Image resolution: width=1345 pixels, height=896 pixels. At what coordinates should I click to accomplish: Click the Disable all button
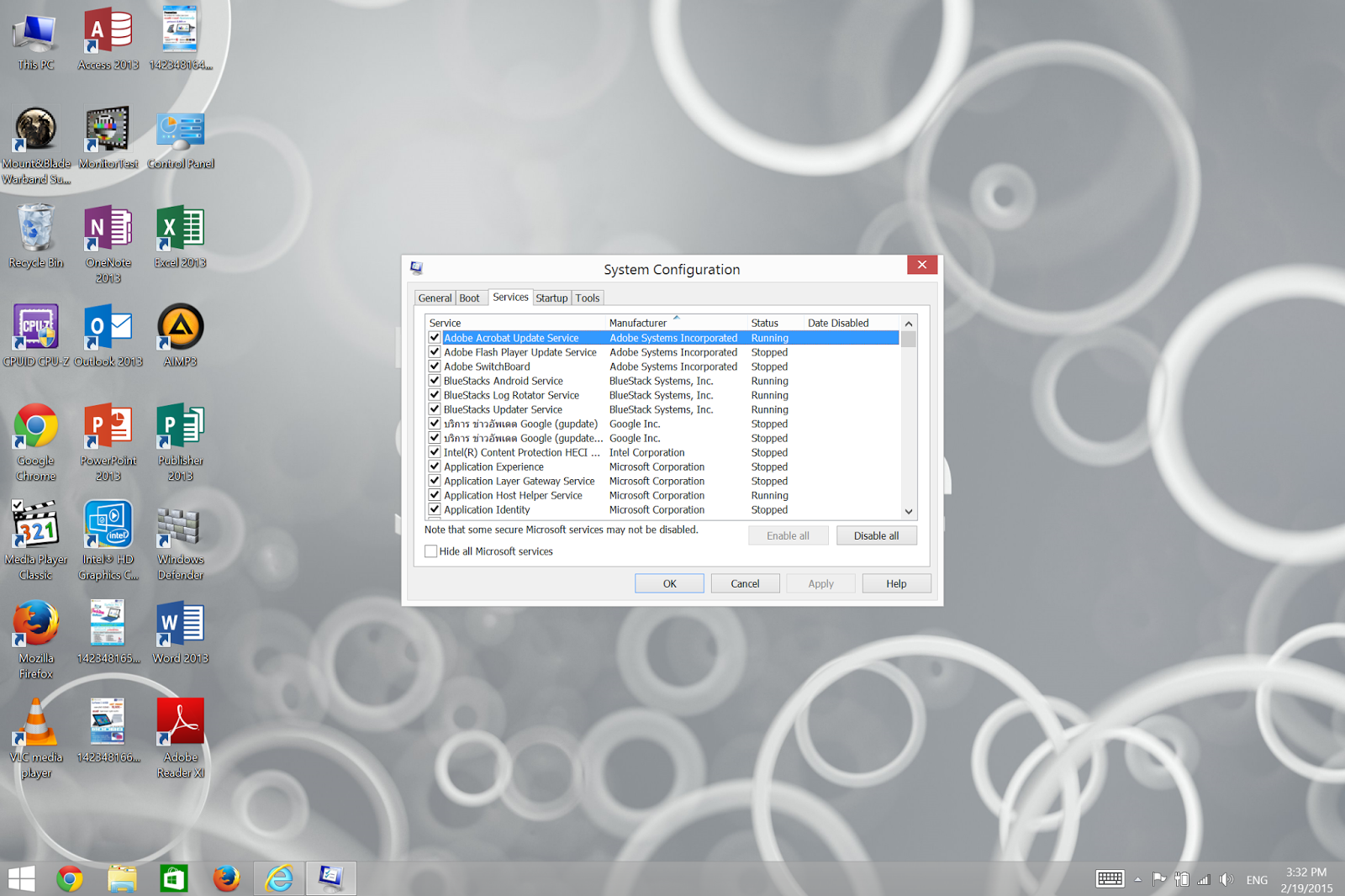click(x=876, y=535)
